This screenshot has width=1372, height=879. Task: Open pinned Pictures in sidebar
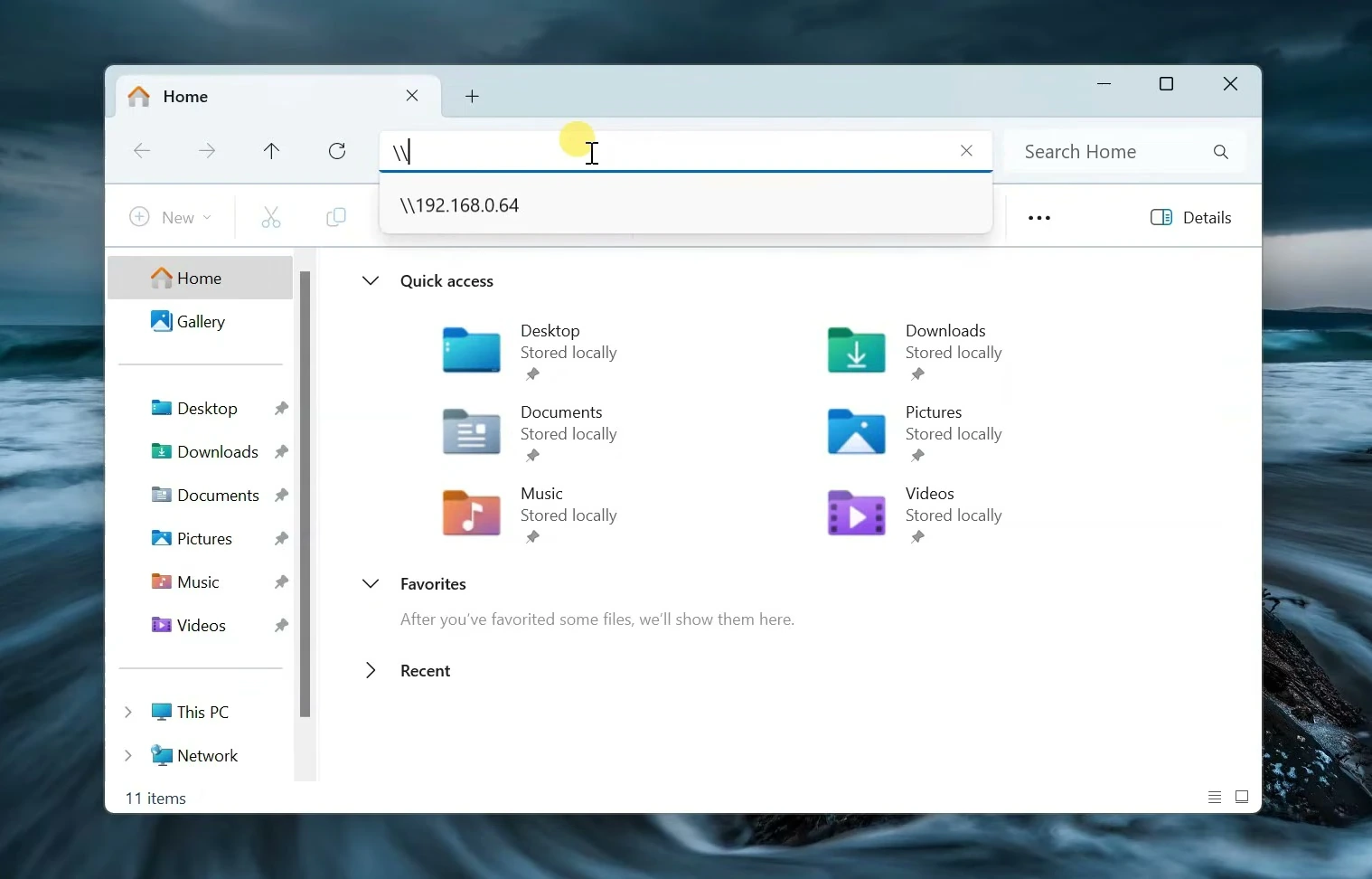coord(200,539)
